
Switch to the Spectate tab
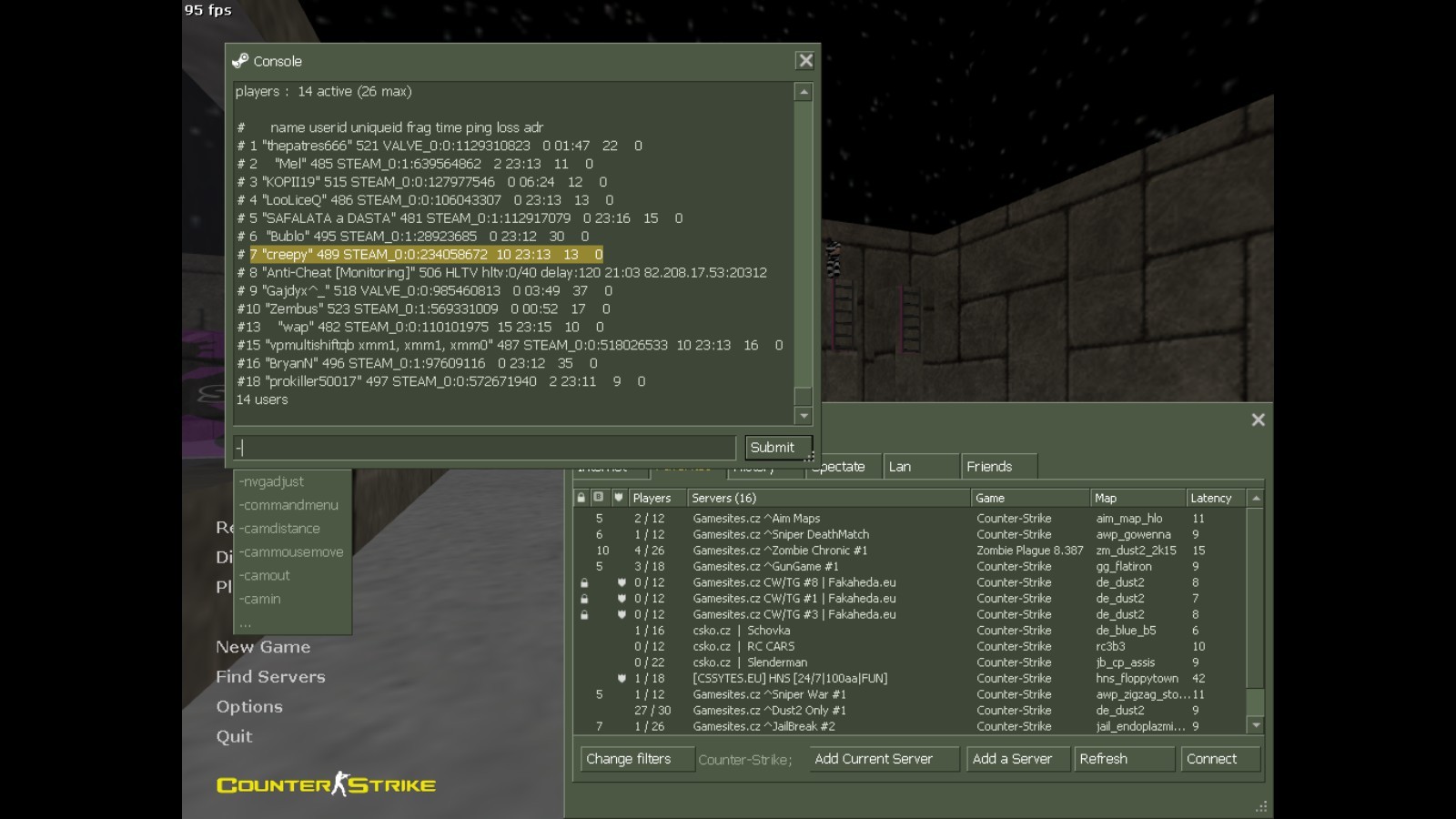coord(843,466)
